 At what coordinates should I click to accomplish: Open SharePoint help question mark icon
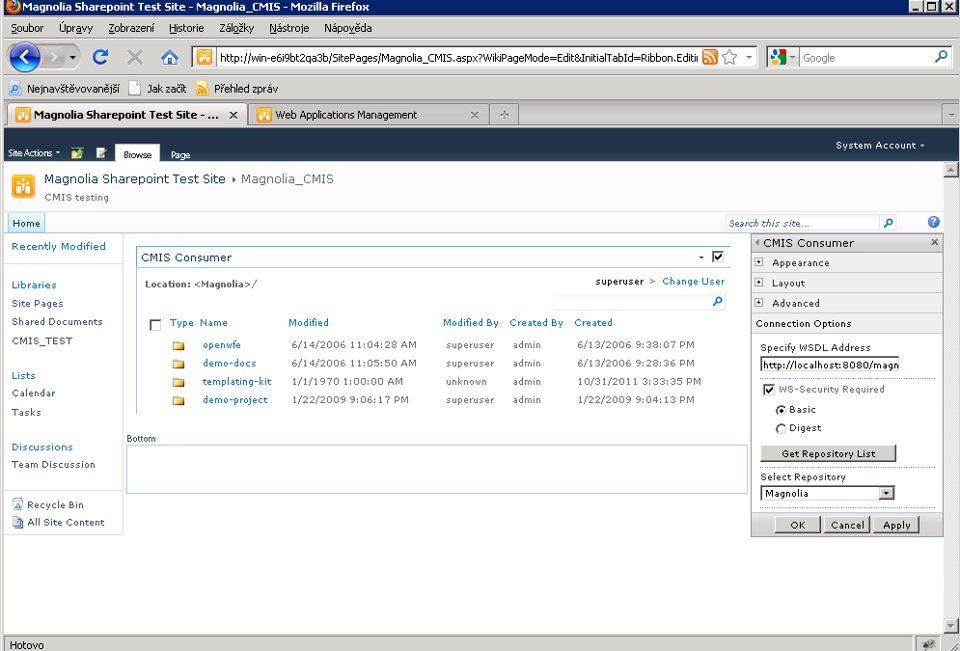[934, 222]
